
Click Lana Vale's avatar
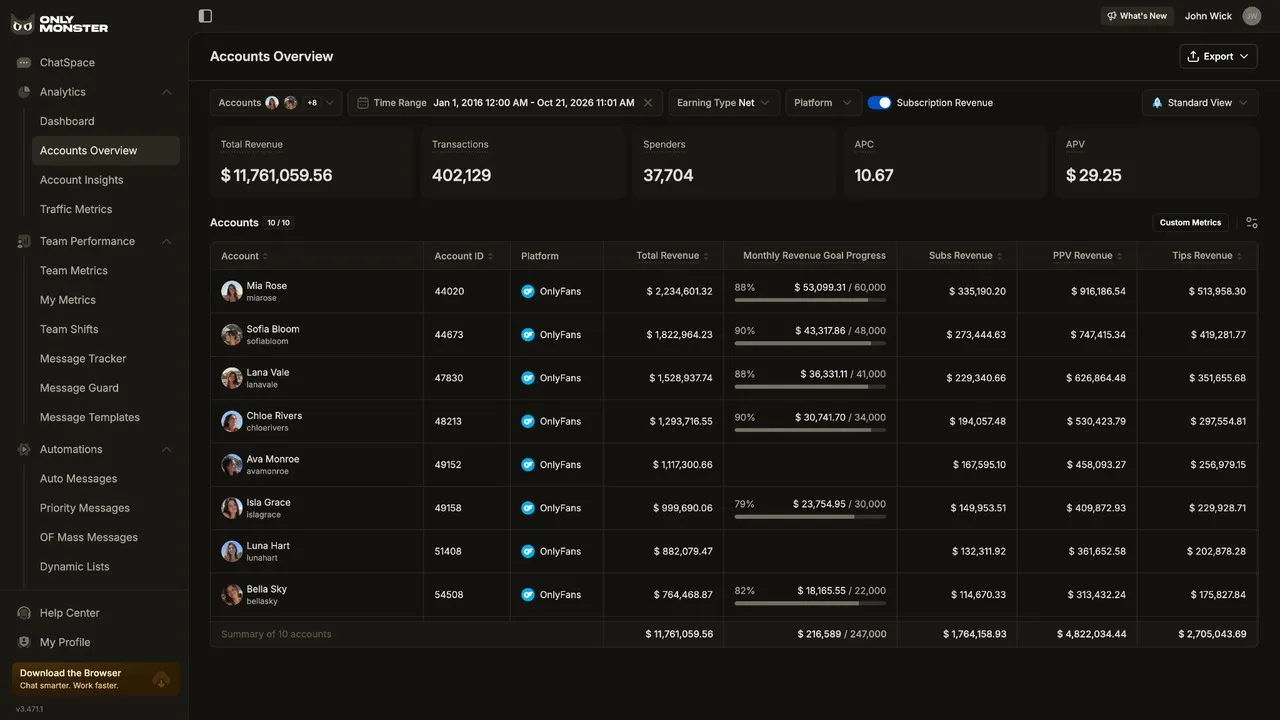pos(232,378)
